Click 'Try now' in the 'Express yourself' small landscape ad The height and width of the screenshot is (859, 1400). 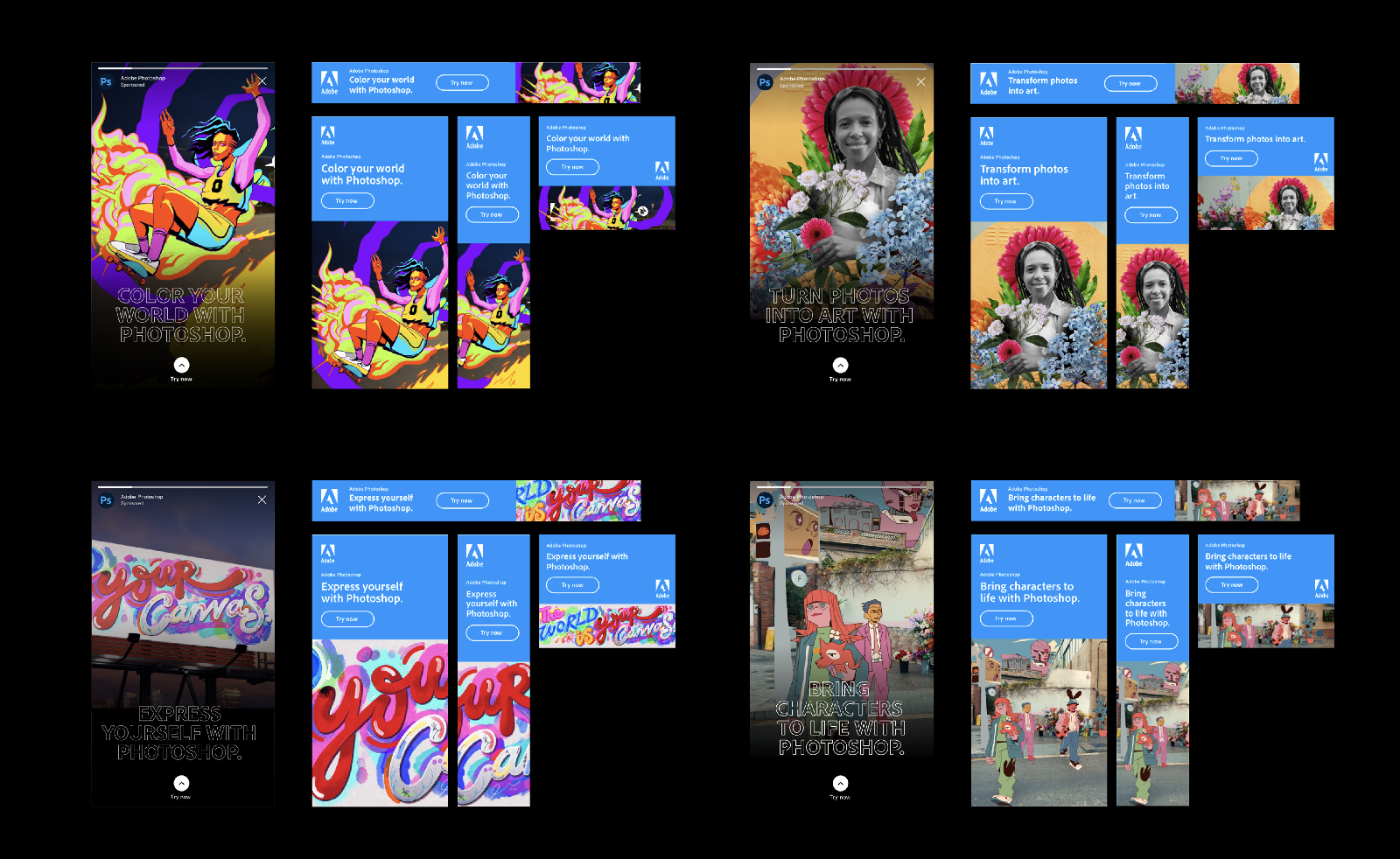(x=572, y=585)
